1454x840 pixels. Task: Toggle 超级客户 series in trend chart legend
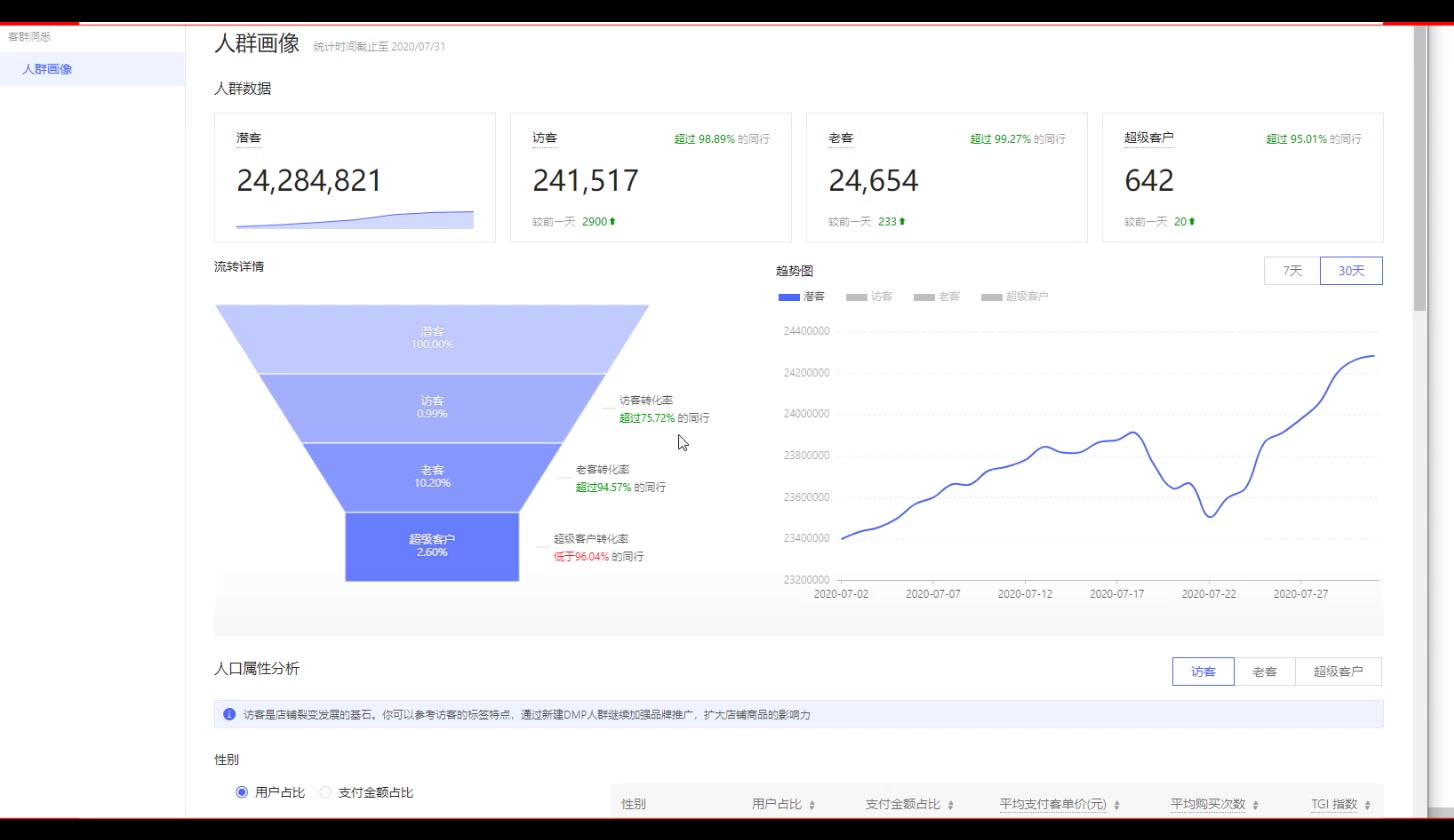pyautogui.click(x=1015, y=297)
